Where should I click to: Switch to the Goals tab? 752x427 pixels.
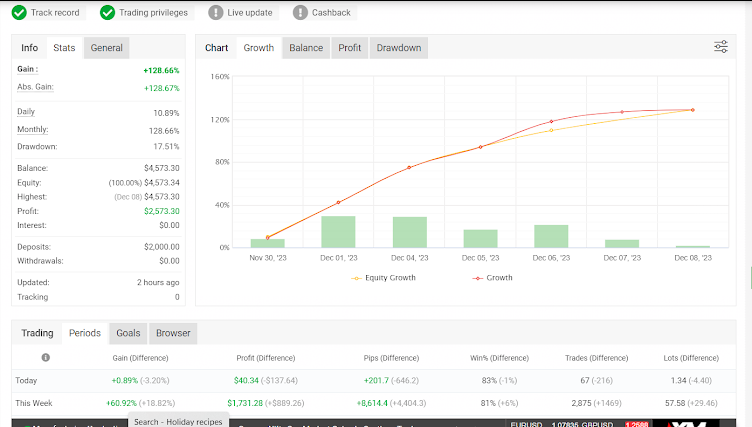pyautogui.click(x=129, y=333)
